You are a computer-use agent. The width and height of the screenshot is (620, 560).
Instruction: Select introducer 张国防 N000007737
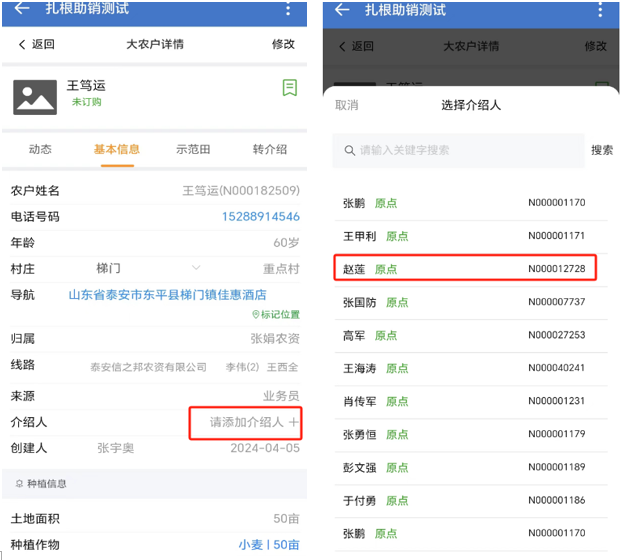tap(471, 303)
